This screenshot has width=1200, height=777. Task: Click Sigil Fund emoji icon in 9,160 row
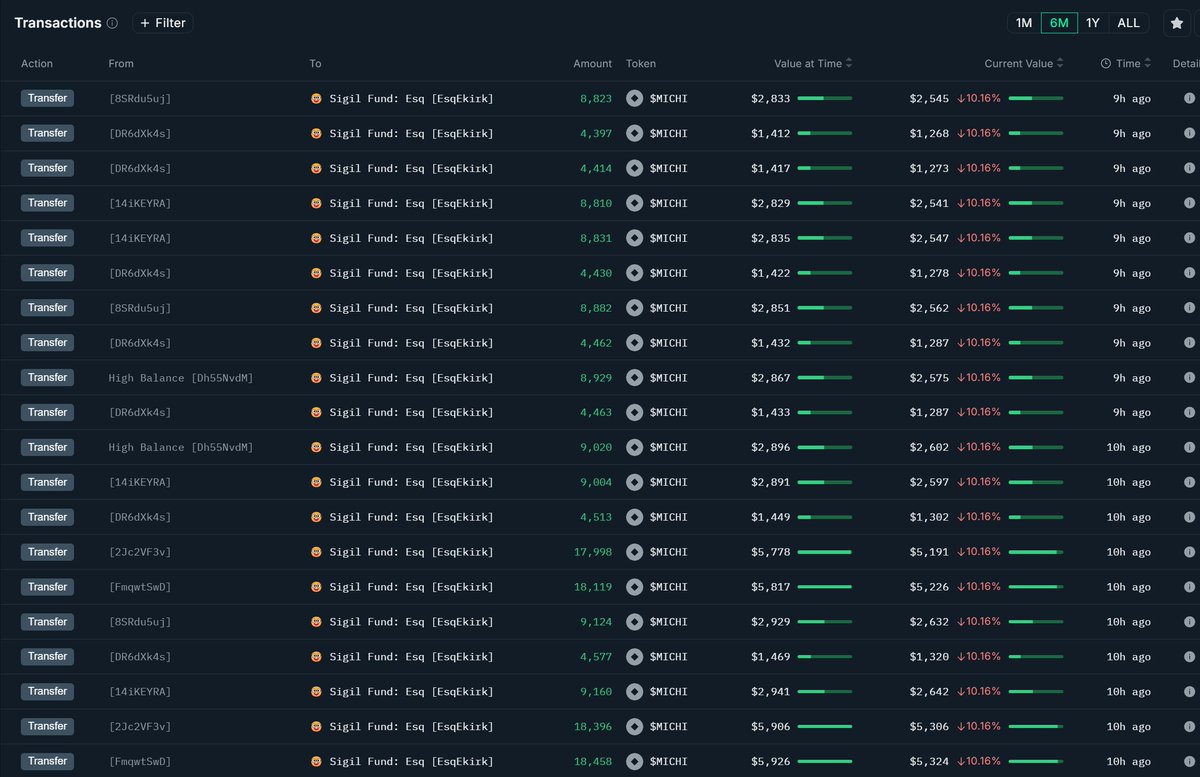point(316,692)
